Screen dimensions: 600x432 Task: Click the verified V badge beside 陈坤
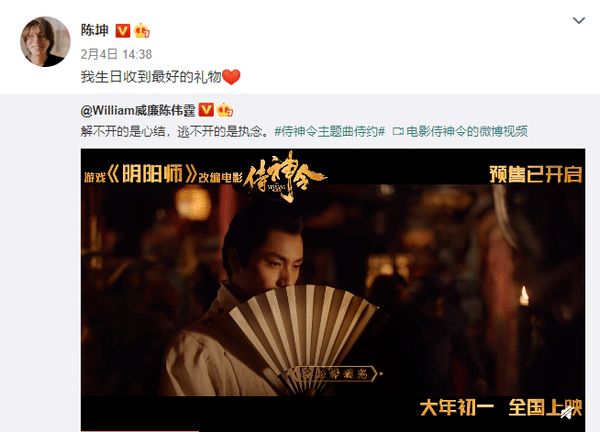point(123,31)
